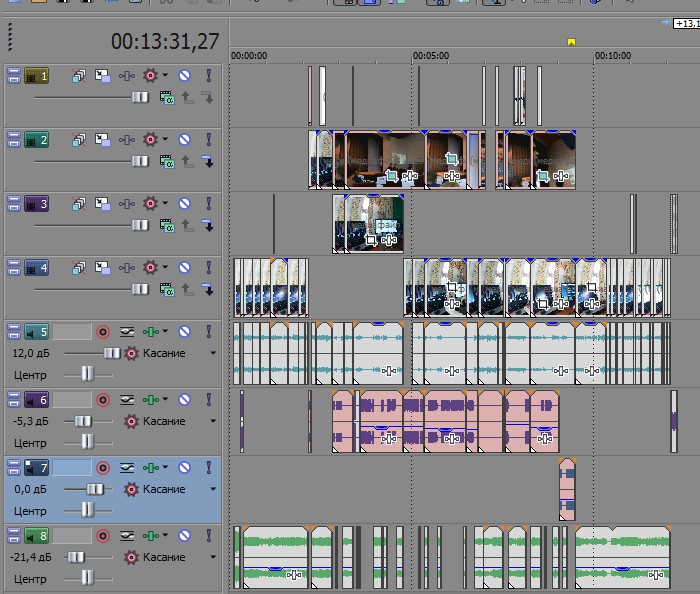Invert phase on audio track 8

[x=127, y=536]
